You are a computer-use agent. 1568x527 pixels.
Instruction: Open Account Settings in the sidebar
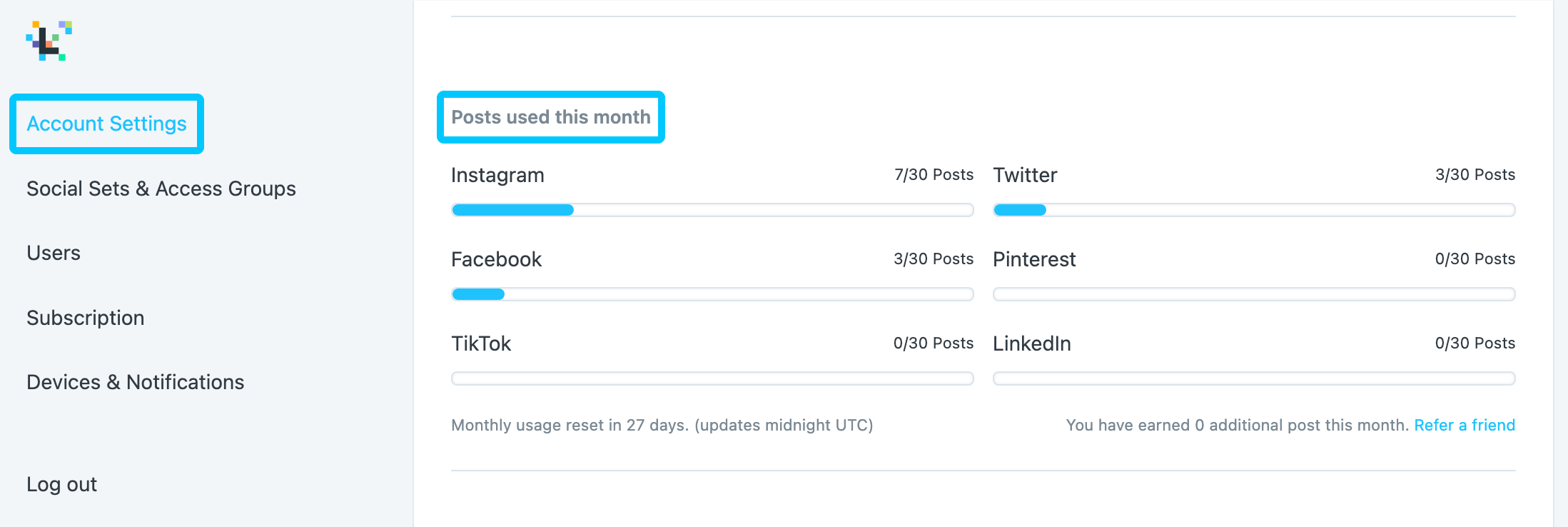tap(106, 124)
